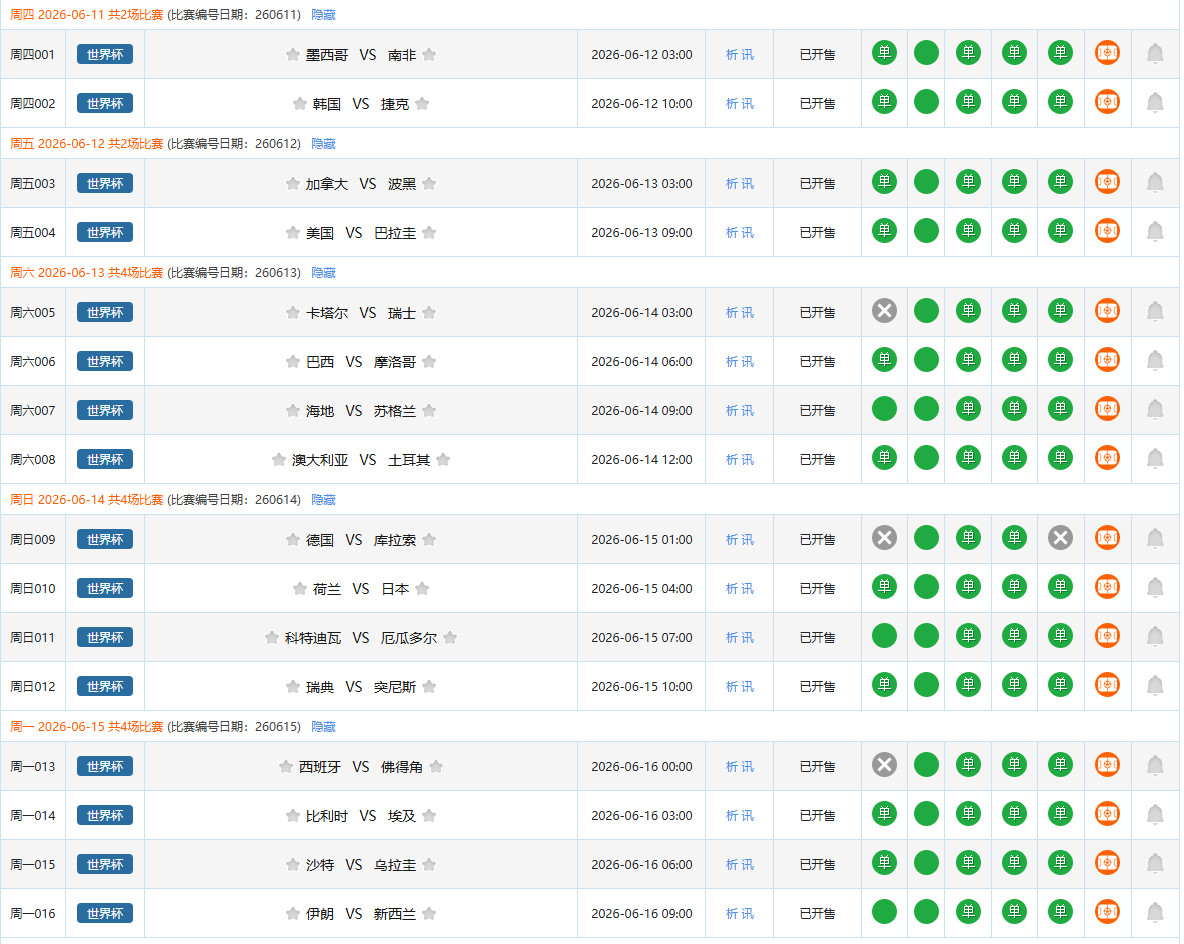The width and height of the screenshot is (1184, 944).
Task: Click the plain green circle in row 周一015
Action: point(926,862)
